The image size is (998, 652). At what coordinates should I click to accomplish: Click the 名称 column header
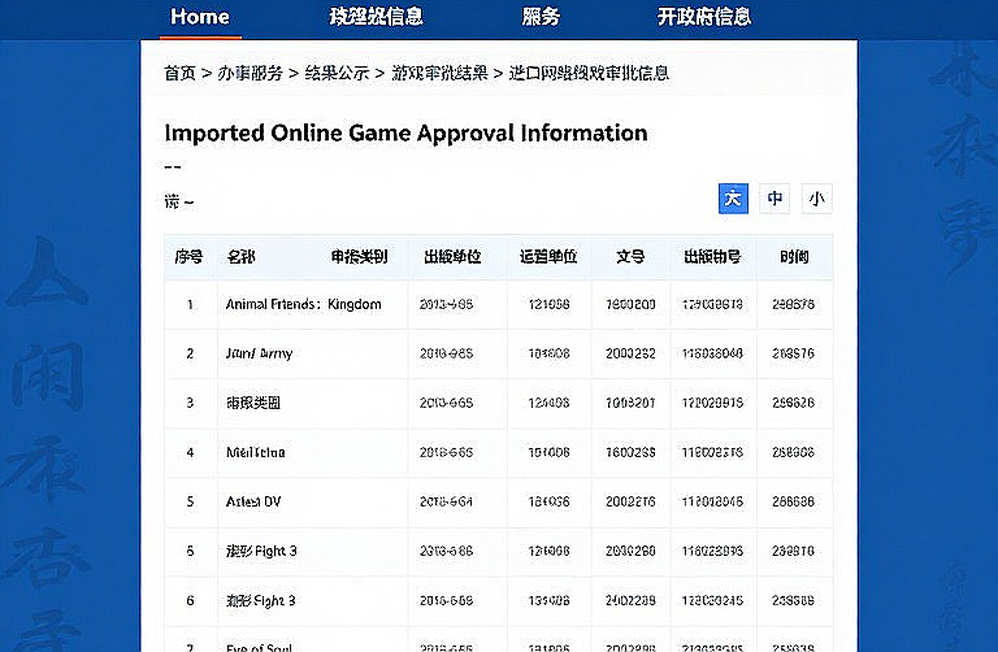point(241,257)
